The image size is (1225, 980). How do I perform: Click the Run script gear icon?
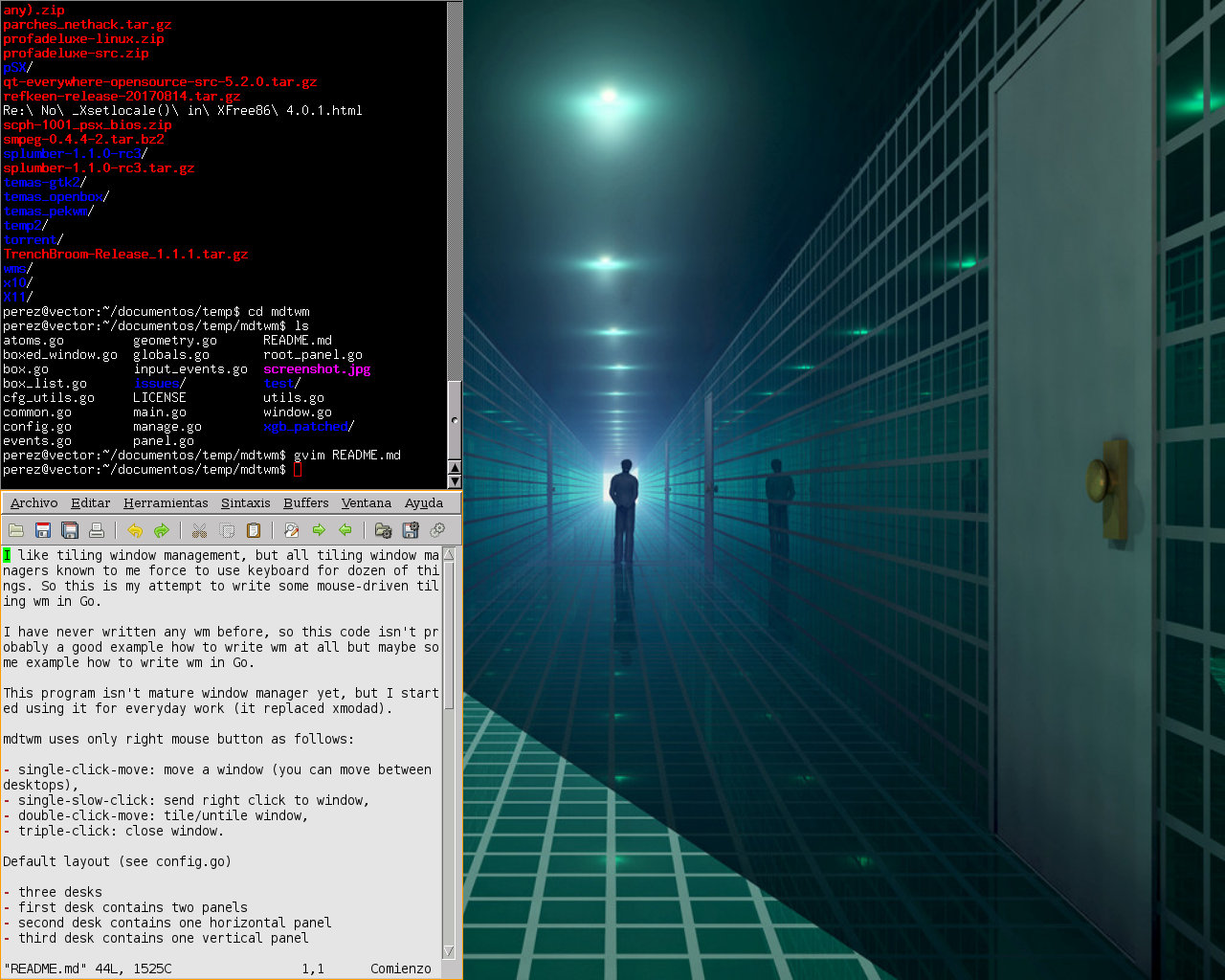click(437, 530)
